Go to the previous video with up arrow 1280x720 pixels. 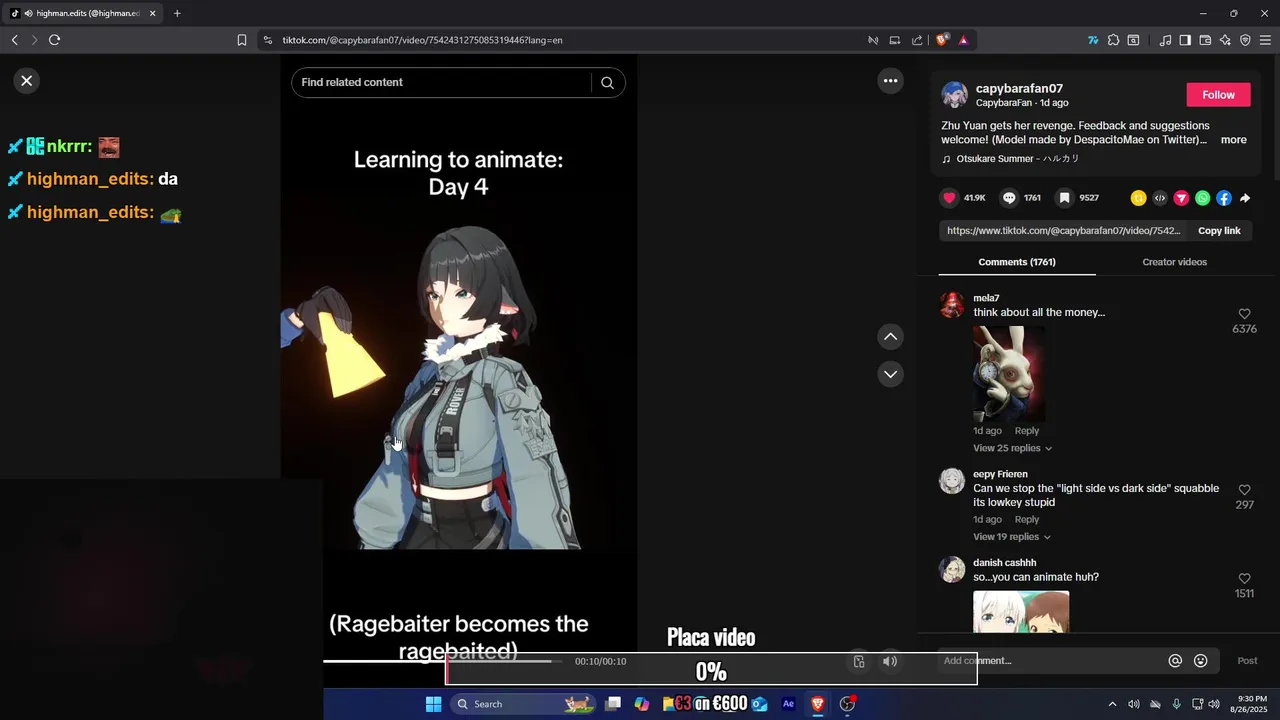pyautogui.click(x=890, y=337)
